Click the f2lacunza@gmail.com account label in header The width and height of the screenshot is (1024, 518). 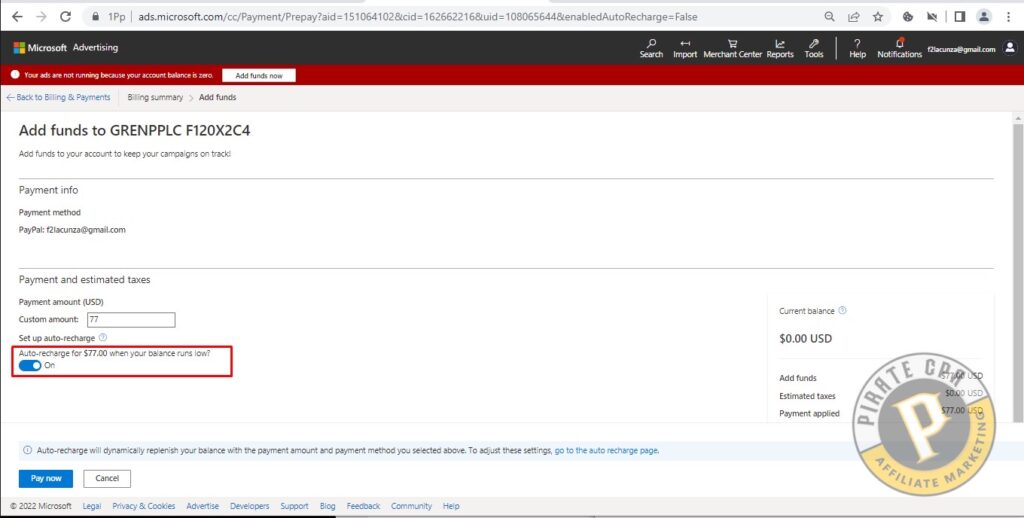pos(961,49)
